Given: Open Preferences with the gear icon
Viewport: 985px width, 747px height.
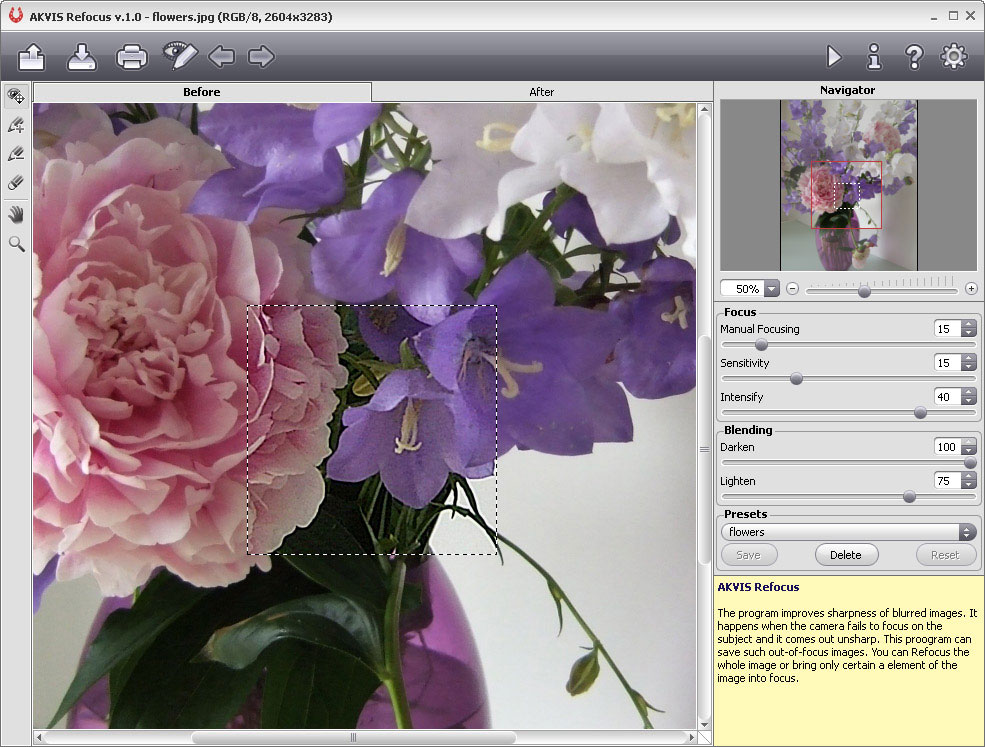Looking at the screenshot, I should coord(954,57).
